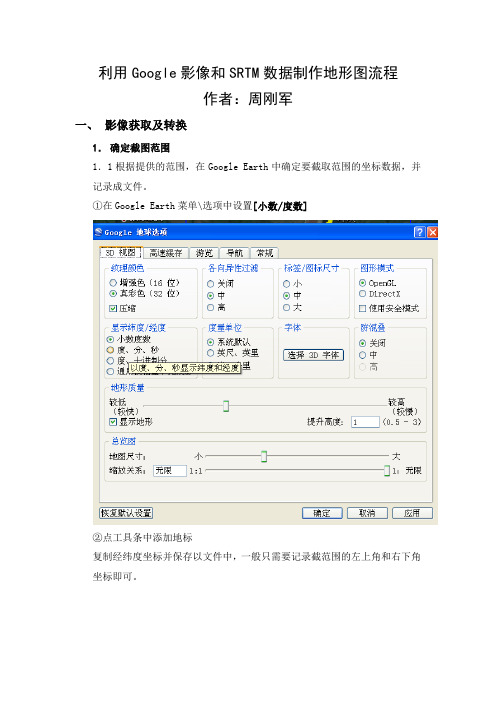Select 真彩色 (32 位) texture color
This screenshot has height=702, width=496.
pos(144,294)
